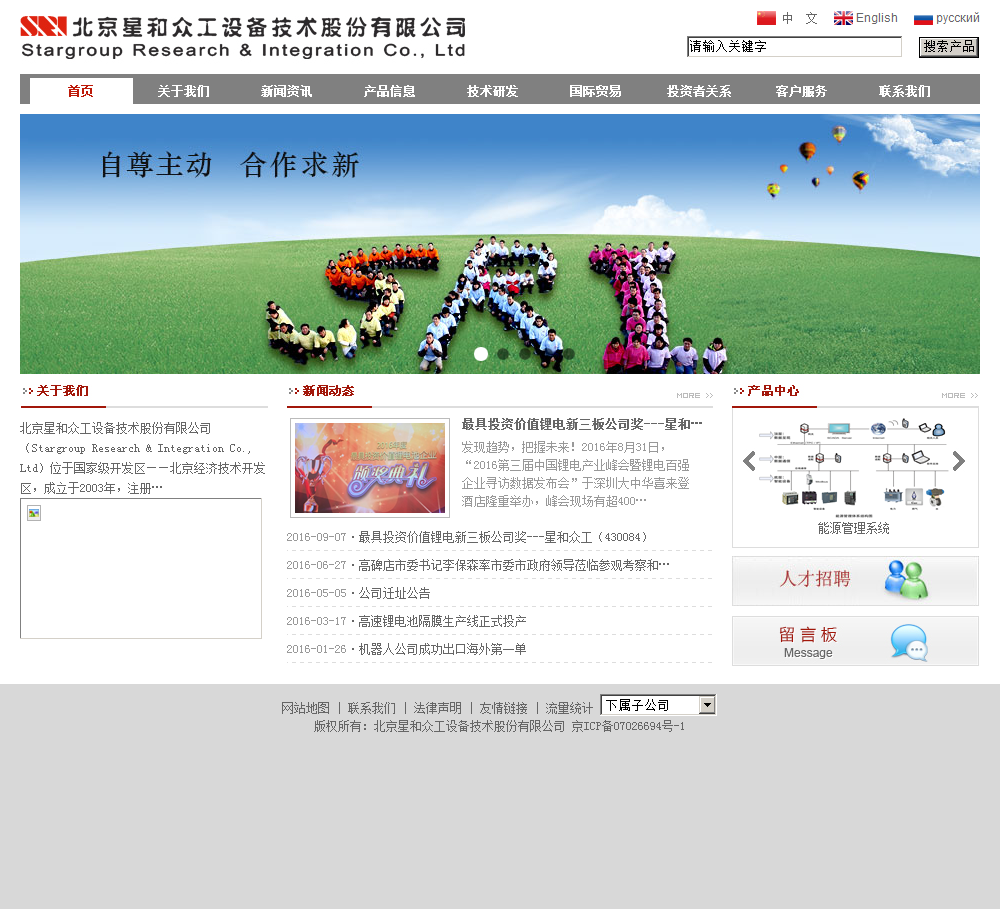Open the 国际贸易 menu item

(x=595, y=91)
